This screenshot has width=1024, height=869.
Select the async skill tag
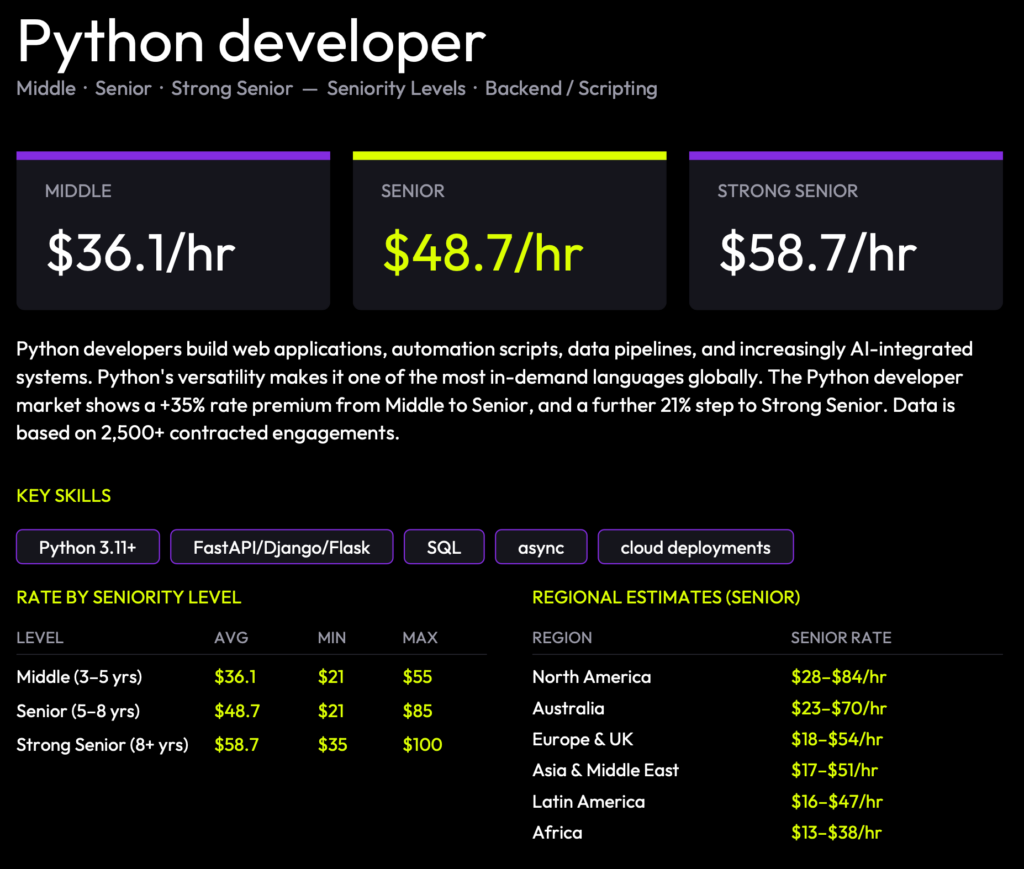(x=541, y=547)
